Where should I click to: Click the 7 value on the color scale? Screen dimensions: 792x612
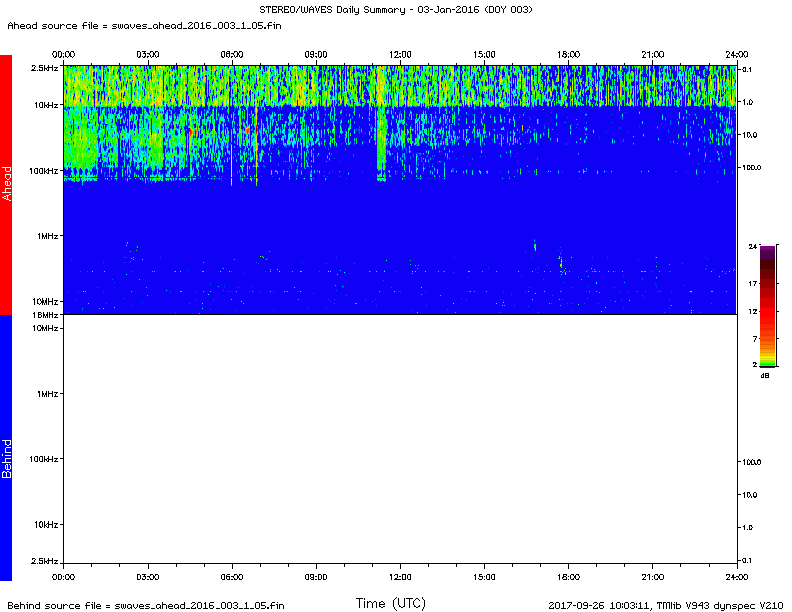(x=753, y=340)
